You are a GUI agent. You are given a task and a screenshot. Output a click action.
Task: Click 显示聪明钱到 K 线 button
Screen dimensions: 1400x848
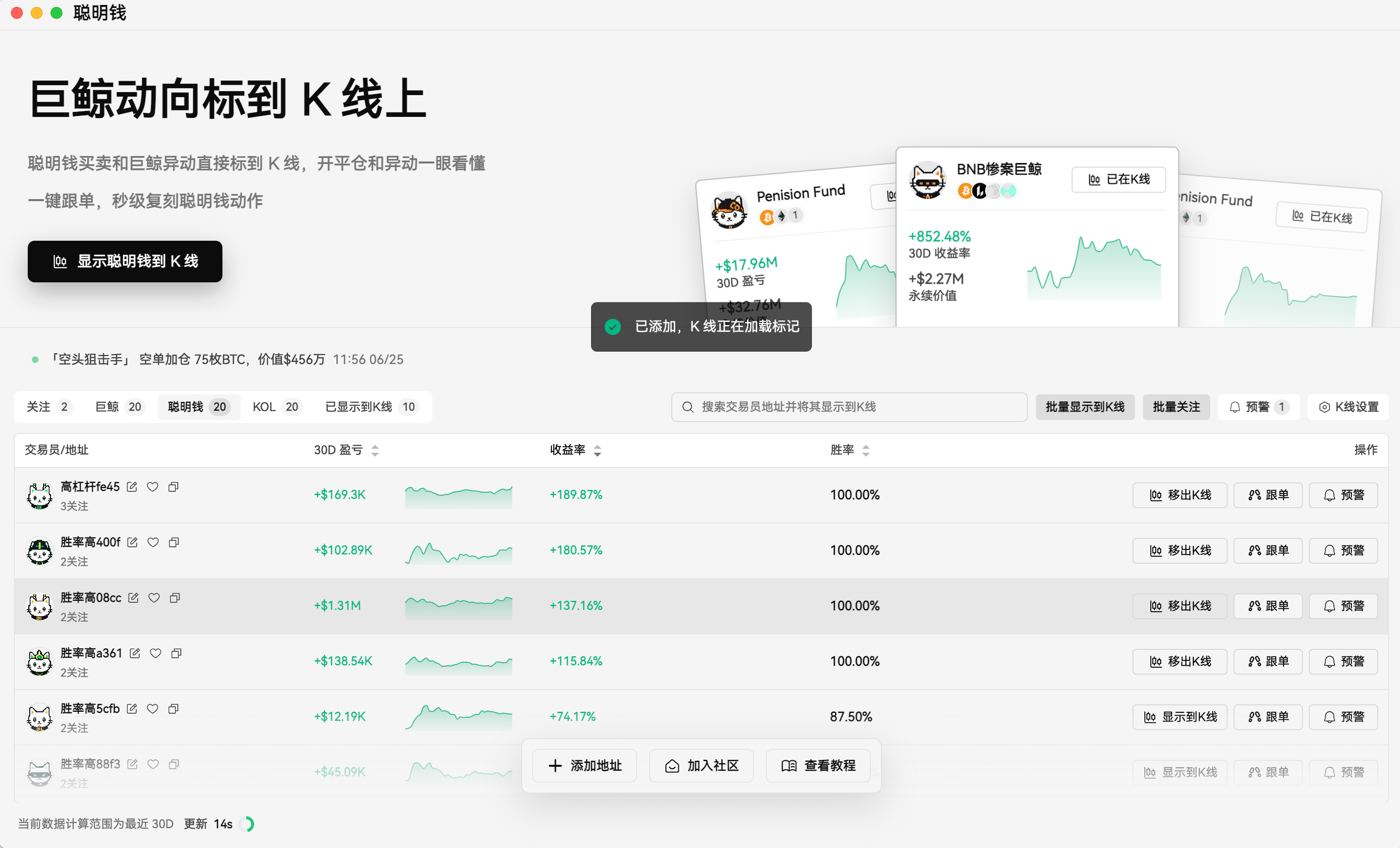[125, 261]
